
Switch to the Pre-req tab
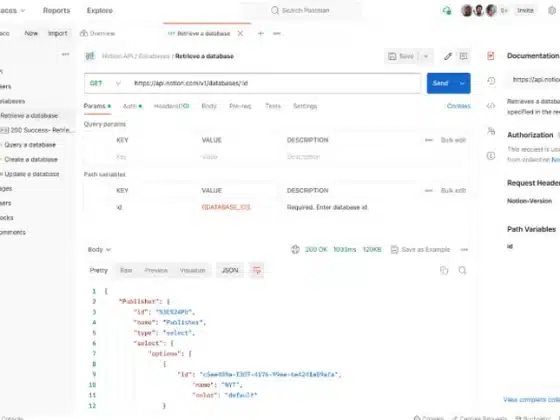(240, 106)
